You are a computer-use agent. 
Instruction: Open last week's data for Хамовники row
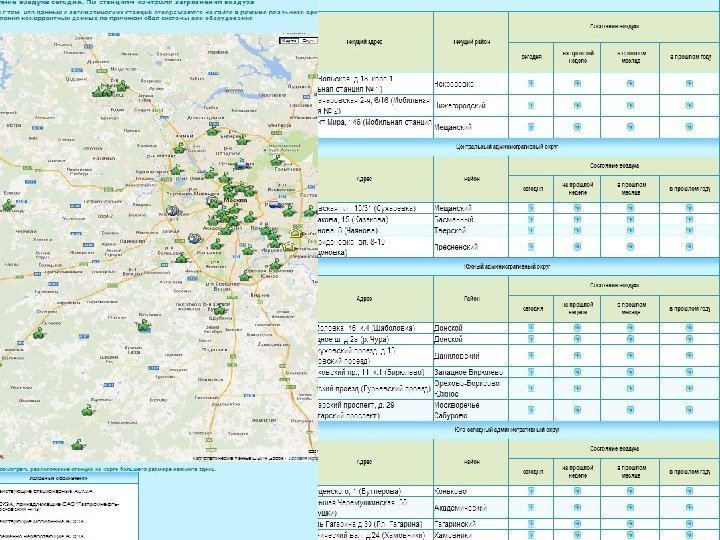pyautogui.click(x=577, y=535)
